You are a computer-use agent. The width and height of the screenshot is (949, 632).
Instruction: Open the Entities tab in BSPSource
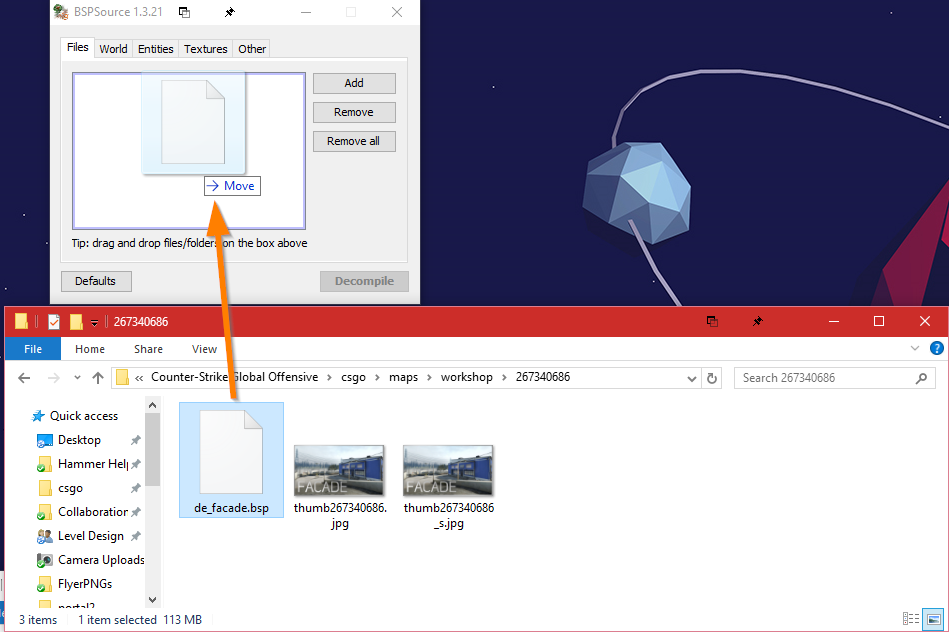[156, 48]
